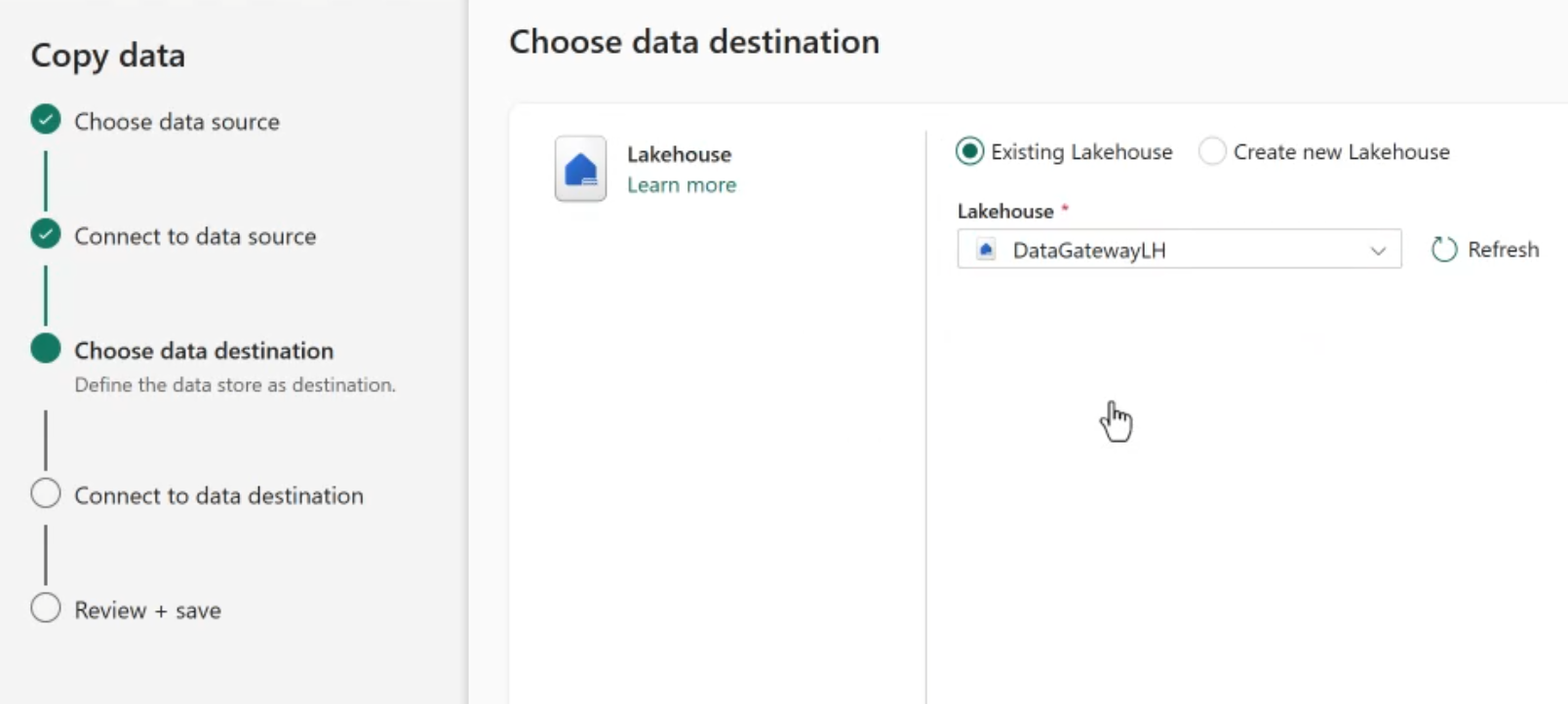Click the Refresh circular arrow icon
The width and height of the screenshot is (1568, 704).
pos(1443,250)
